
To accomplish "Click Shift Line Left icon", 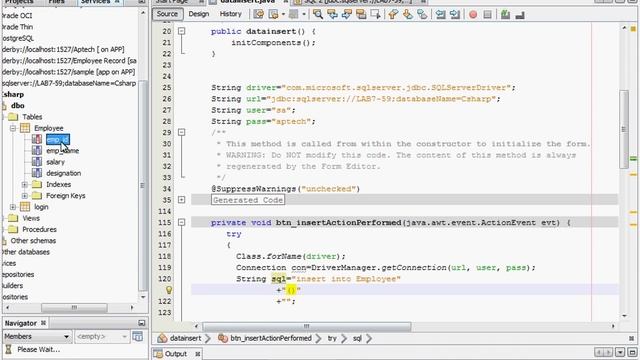I will (x=440, y=14).
